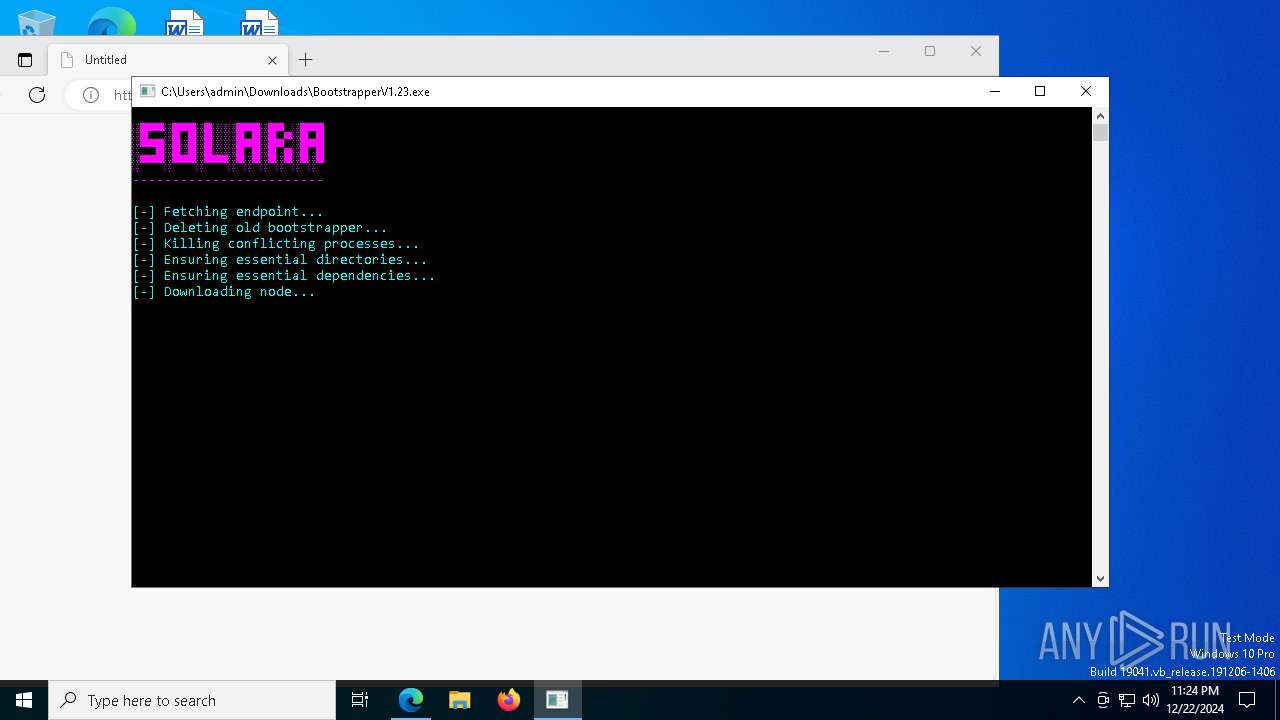Show hidden system tray icons
This screenshot has width=1280, height=720.
(x=1078, y=700)
